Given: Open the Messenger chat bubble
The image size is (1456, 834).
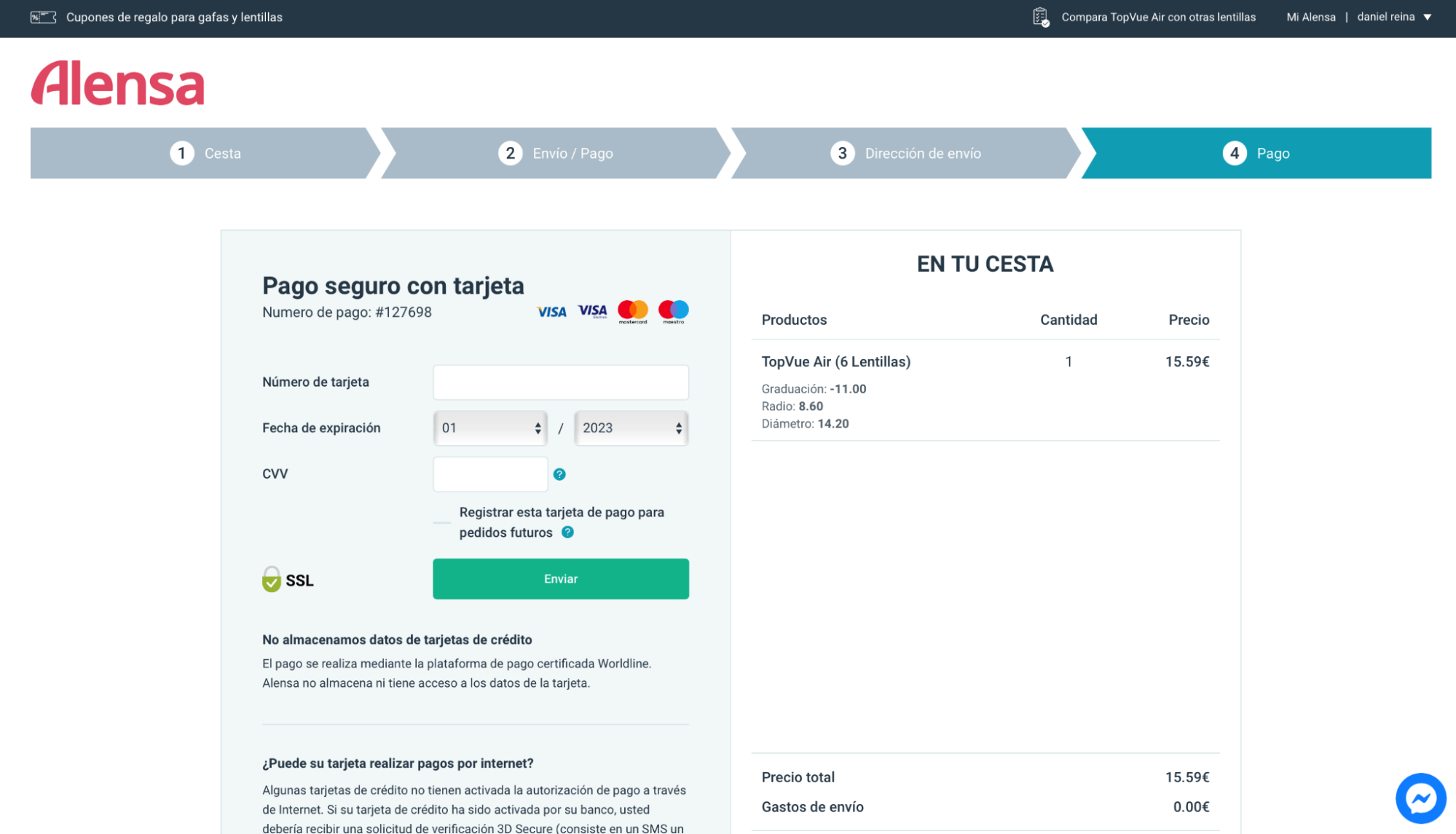Looking at the screenshot, I should click(x=1420, y=798).
